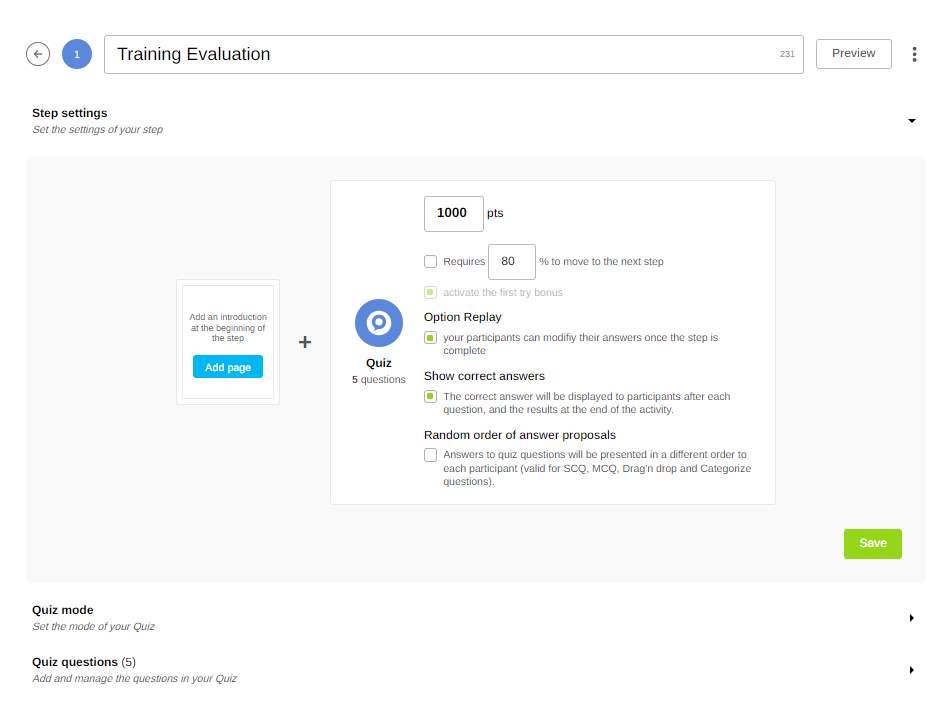Click the green Save button
Viewport: 947px width, 703px height.
[872, 544]
